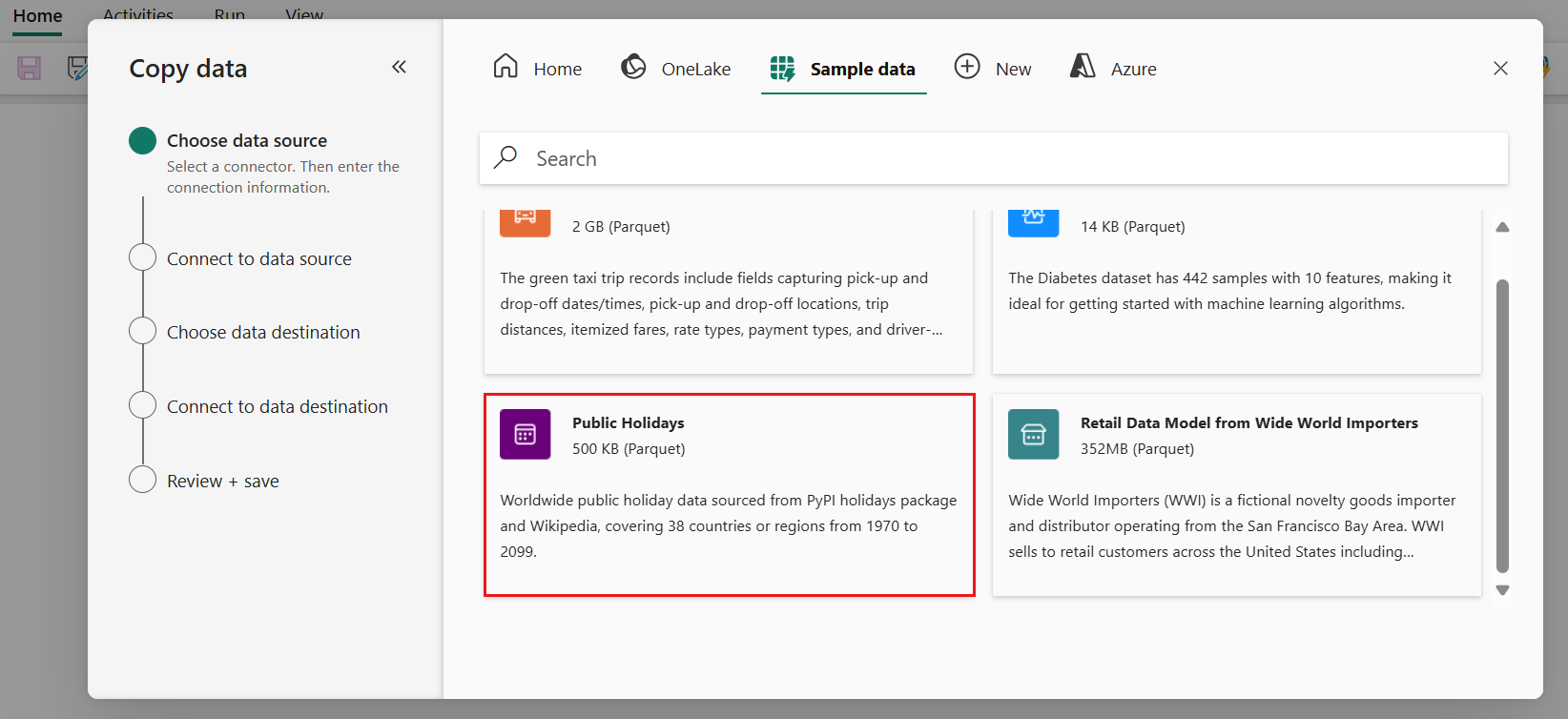Click the Home tab house icon

tap(505, 67)
